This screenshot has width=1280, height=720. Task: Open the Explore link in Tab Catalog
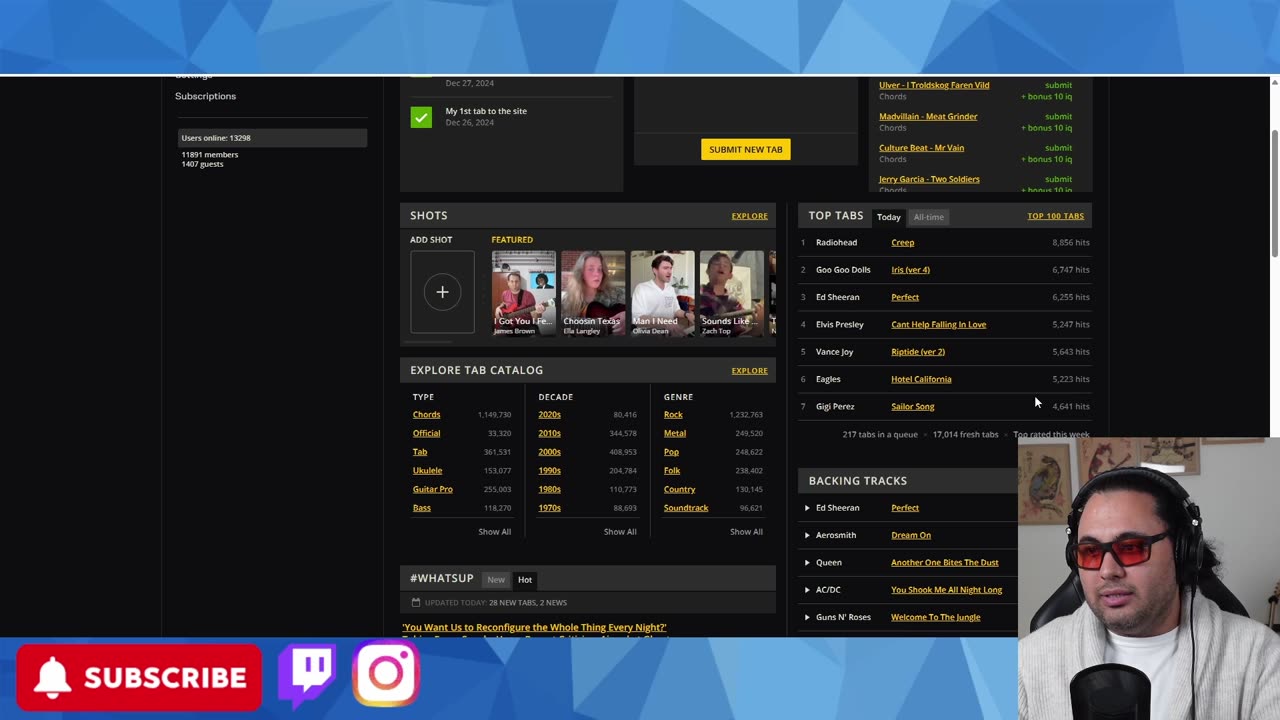coord(749,371)
